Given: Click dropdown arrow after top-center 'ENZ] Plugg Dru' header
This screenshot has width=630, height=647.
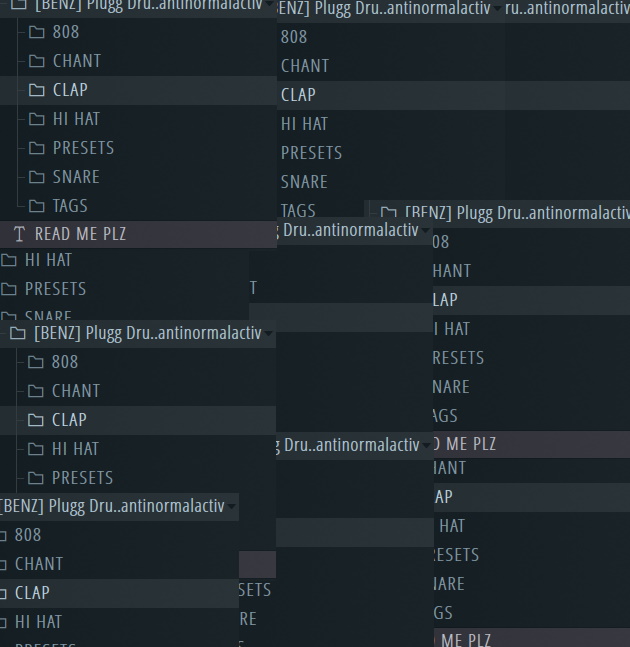Looking at the screenshot, I should click(x=497, y=9).
